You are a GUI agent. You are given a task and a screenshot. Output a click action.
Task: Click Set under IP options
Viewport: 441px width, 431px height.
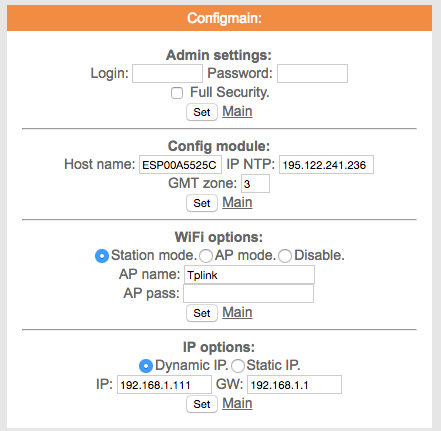[202, 404]
